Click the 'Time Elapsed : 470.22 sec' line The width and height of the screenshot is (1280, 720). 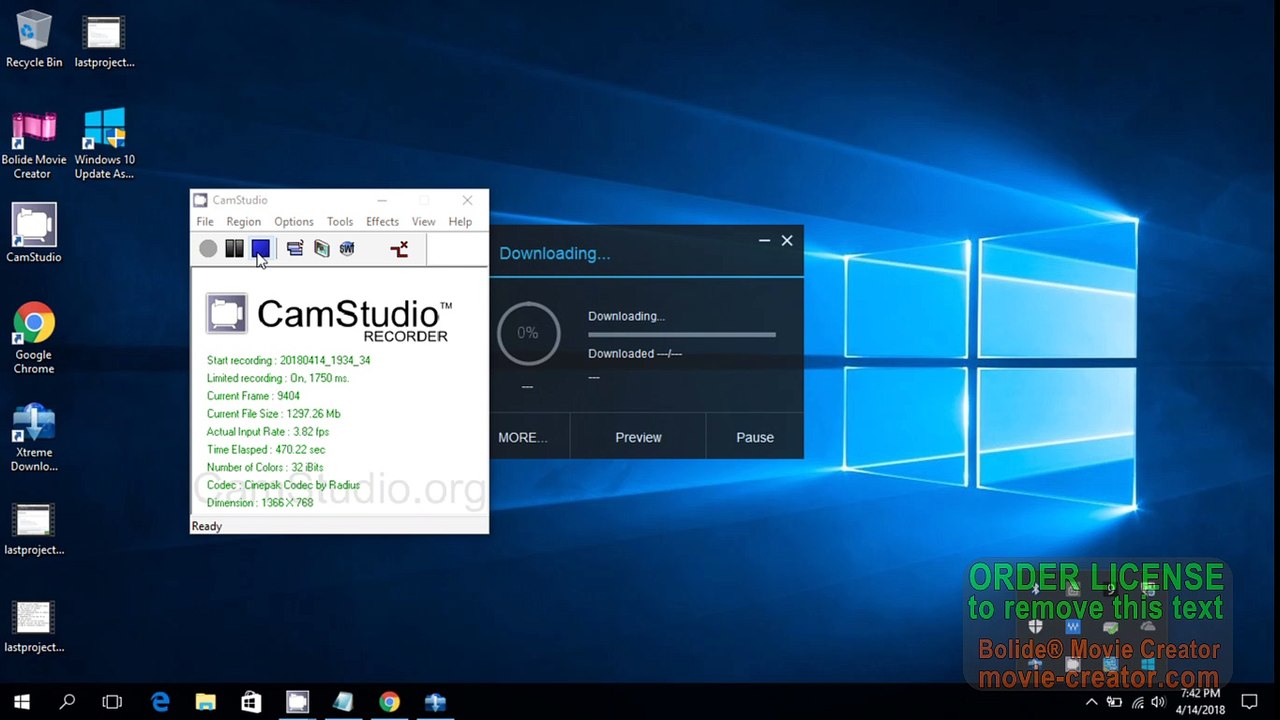(266, 450)
